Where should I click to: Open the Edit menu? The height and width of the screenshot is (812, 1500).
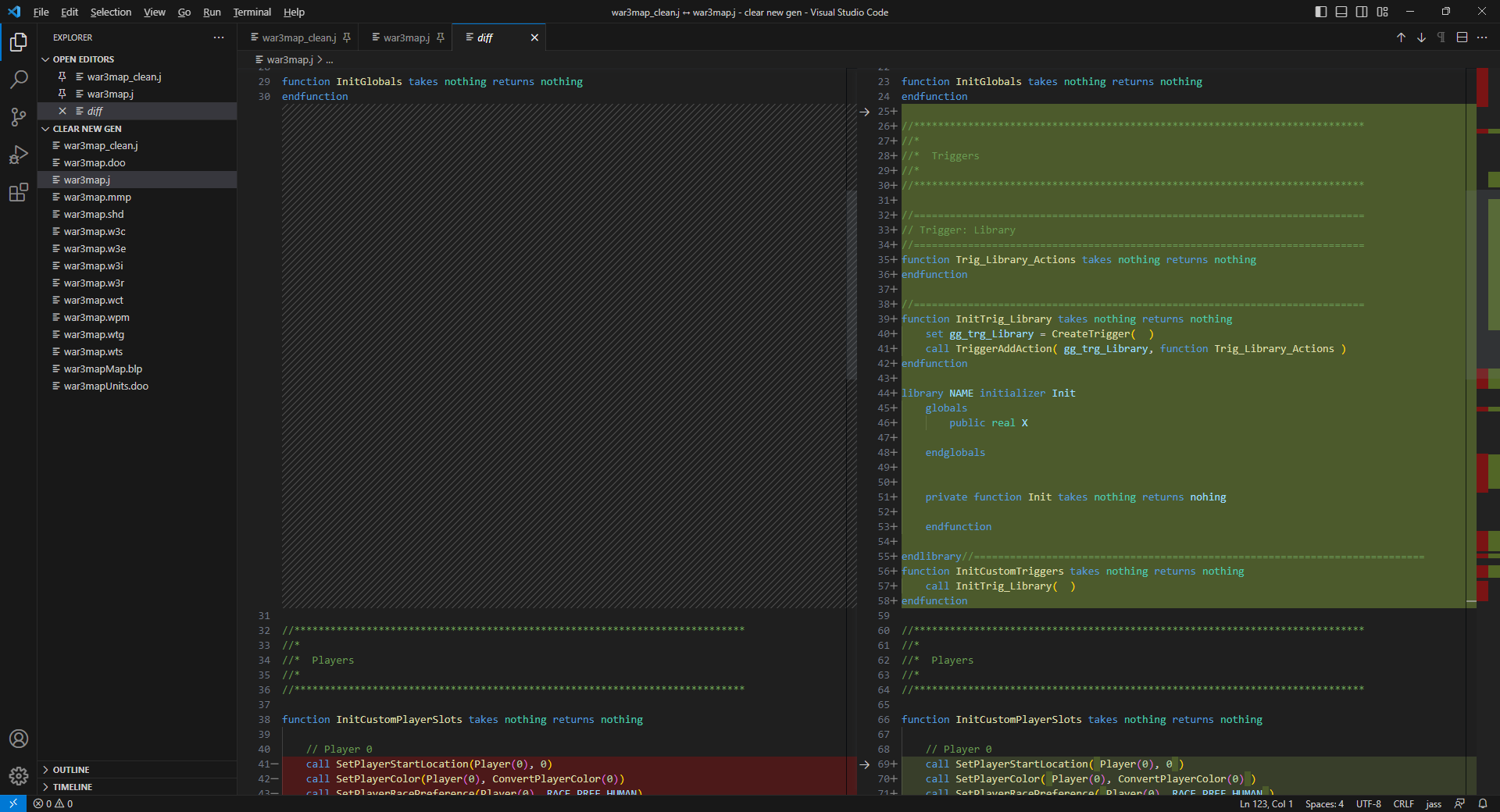70,12
